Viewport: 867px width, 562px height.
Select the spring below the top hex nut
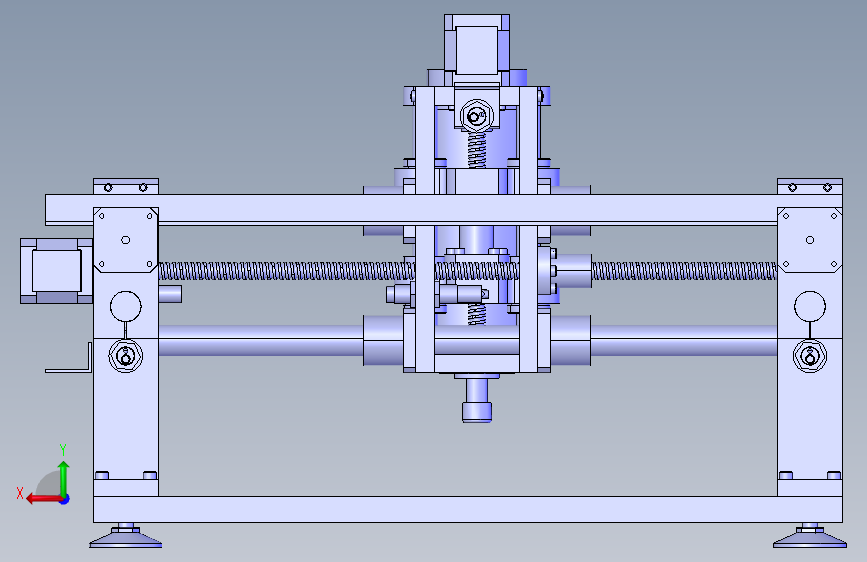[477, 150]
